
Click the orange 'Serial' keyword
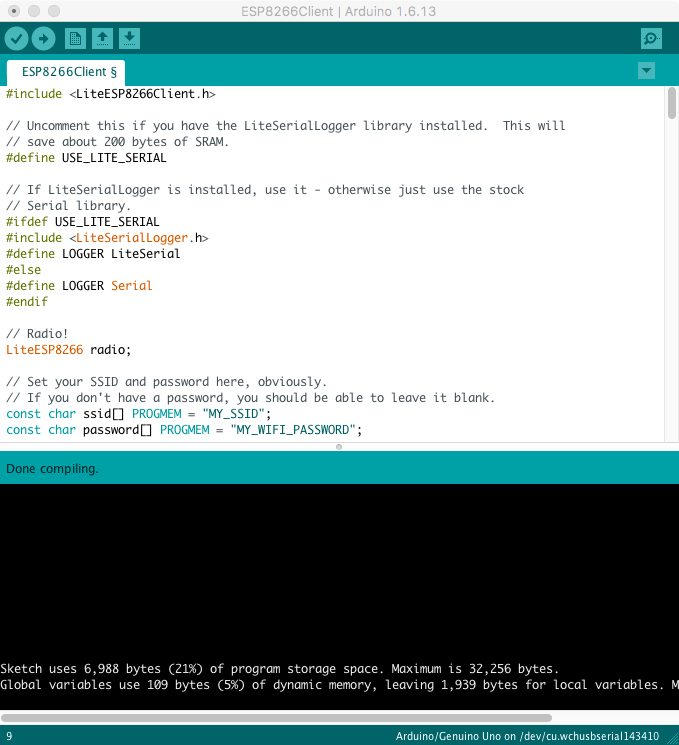point(132,286)
